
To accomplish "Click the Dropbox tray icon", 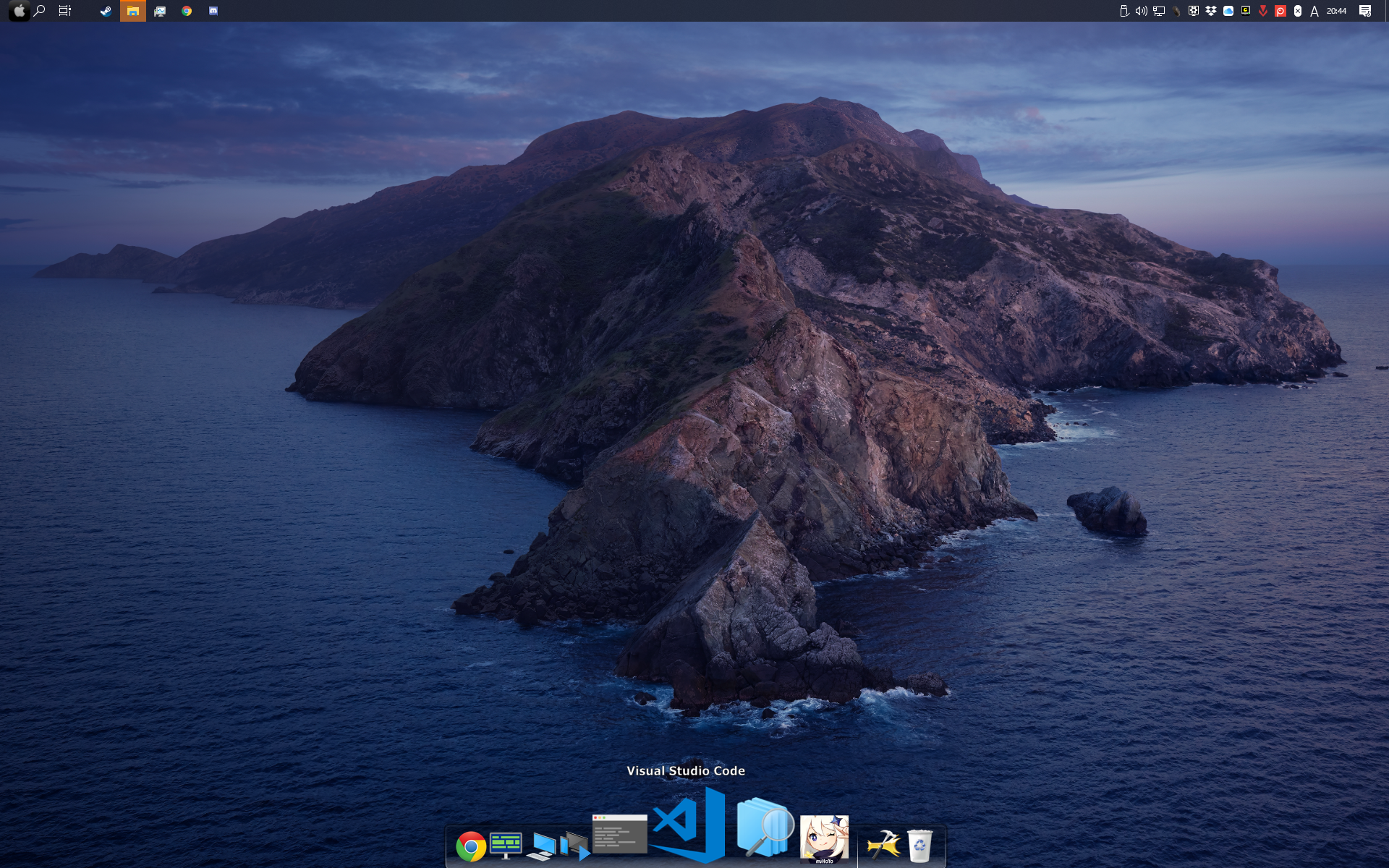I will 1211,11.
